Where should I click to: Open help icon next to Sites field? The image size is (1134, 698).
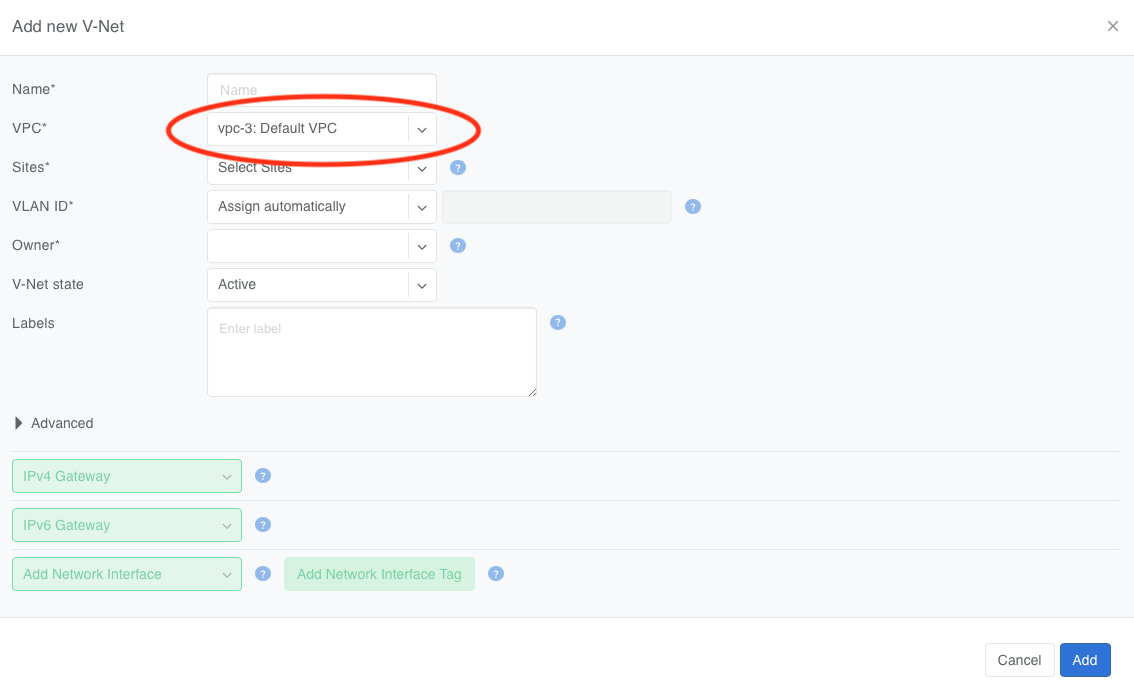458,168
